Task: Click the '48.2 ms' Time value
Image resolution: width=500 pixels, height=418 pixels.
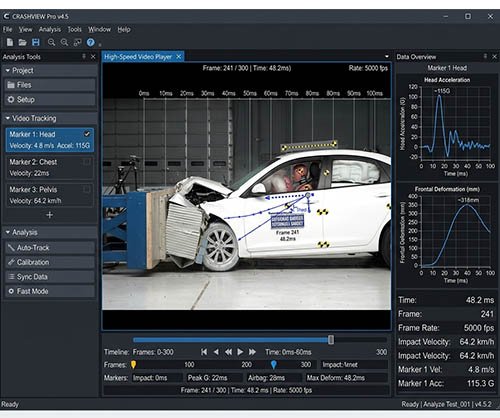Action: [480, 300]
